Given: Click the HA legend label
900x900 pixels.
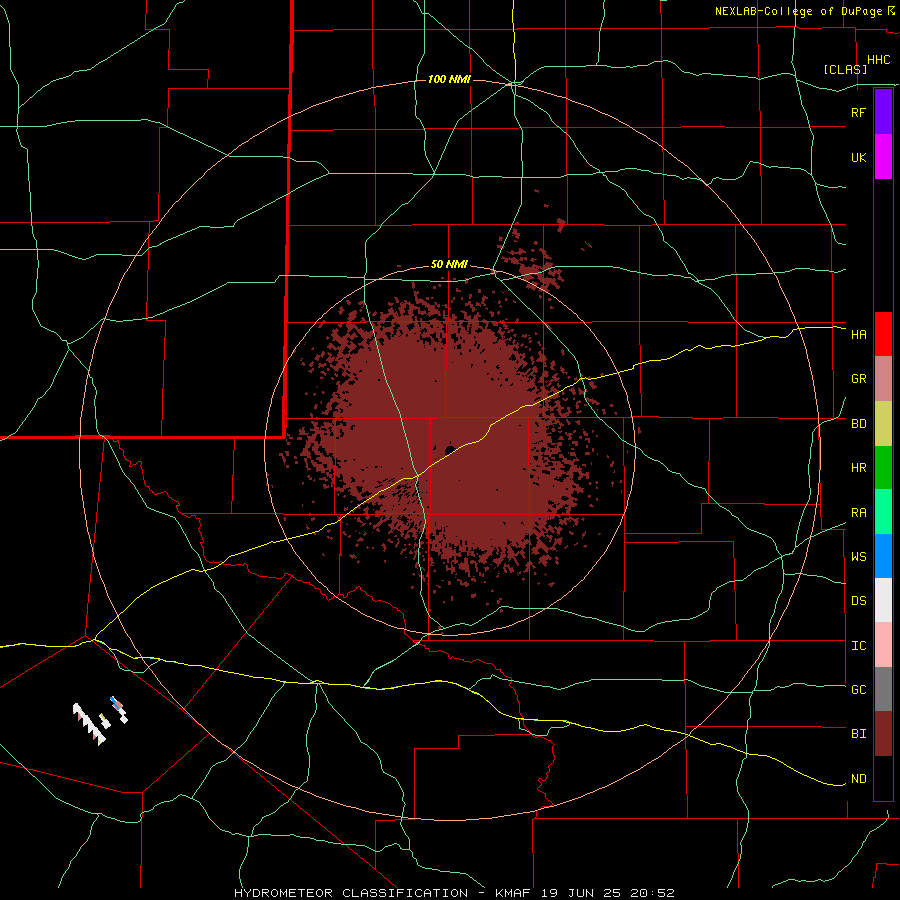Looking at the screenshot, I should (858, 334).
